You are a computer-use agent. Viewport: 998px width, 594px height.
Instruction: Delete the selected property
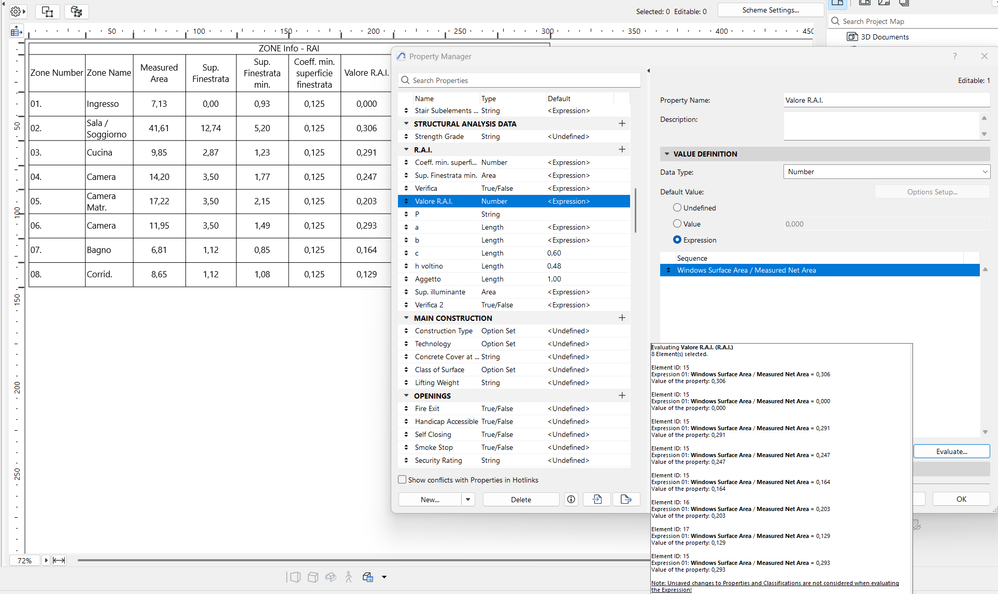(521, 500)
